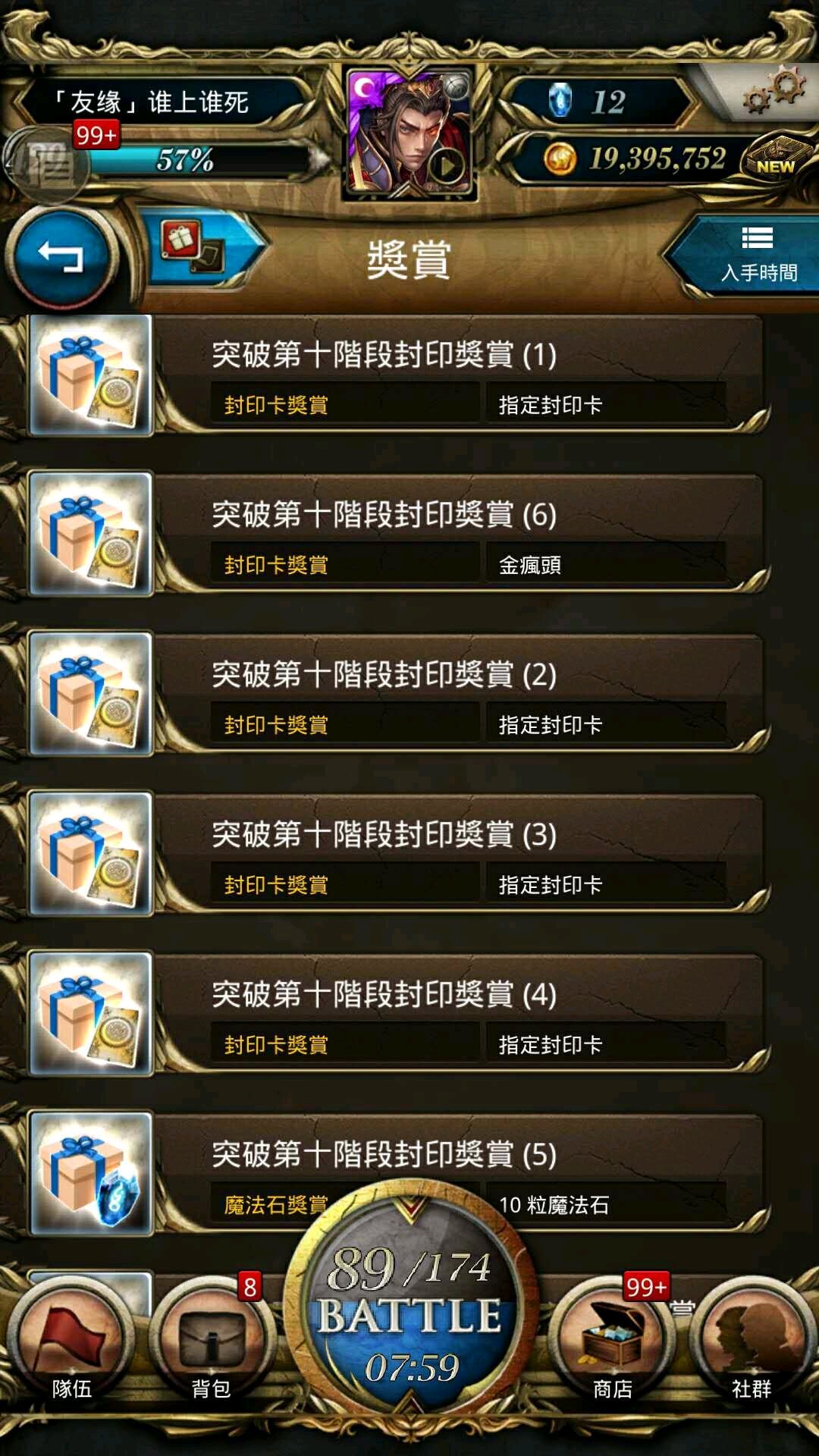
Task: Tap gift box icon of reward (4)
Action: pos(90,1014)
